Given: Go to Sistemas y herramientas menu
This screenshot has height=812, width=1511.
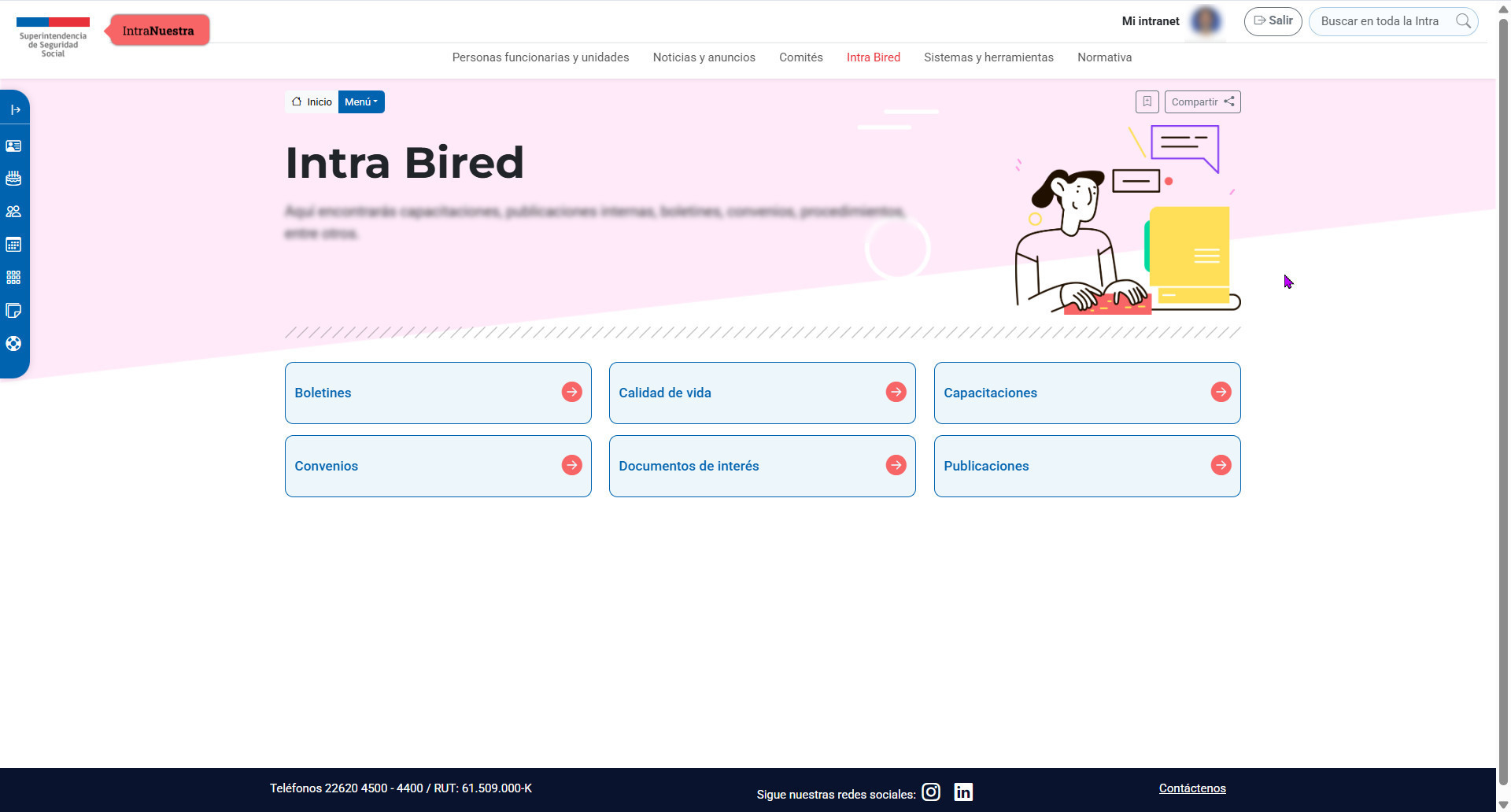Looking at the screenshot, I should [x=988, y=57].
